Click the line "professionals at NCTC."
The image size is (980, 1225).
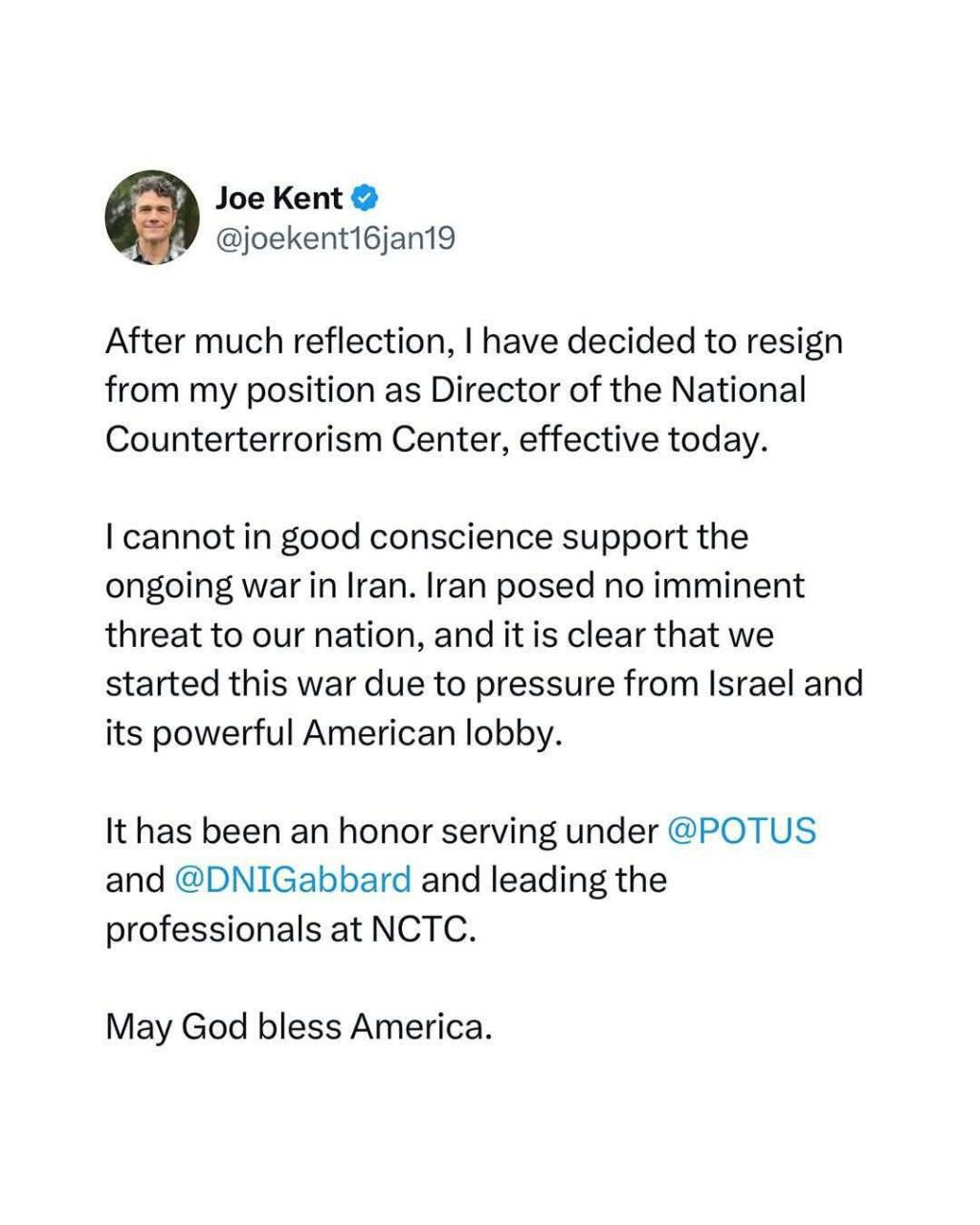[290, 929]
